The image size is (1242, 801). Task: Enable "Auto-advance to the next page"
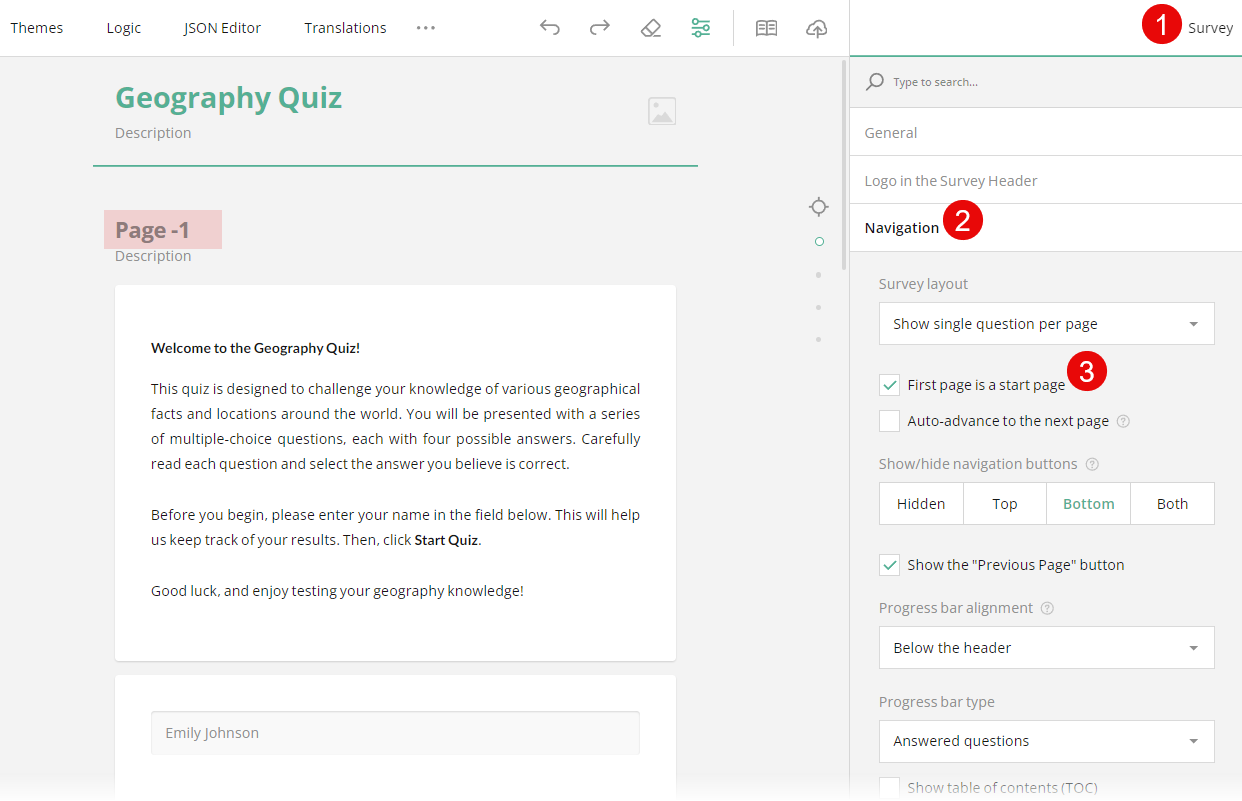tap(889, 421)
